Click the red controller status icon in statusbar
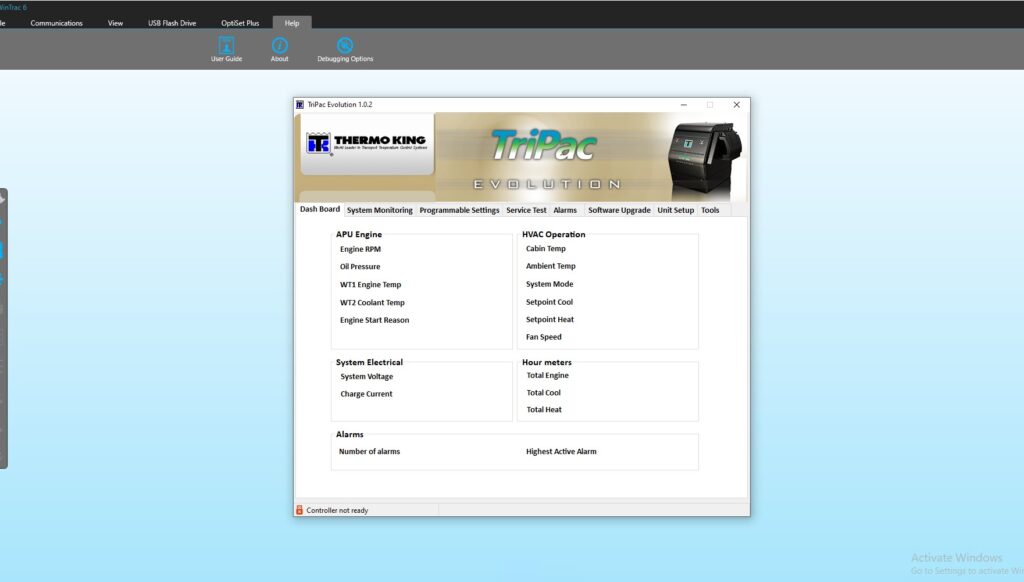This screenshot has height=582, width=1024. (299, 509)
